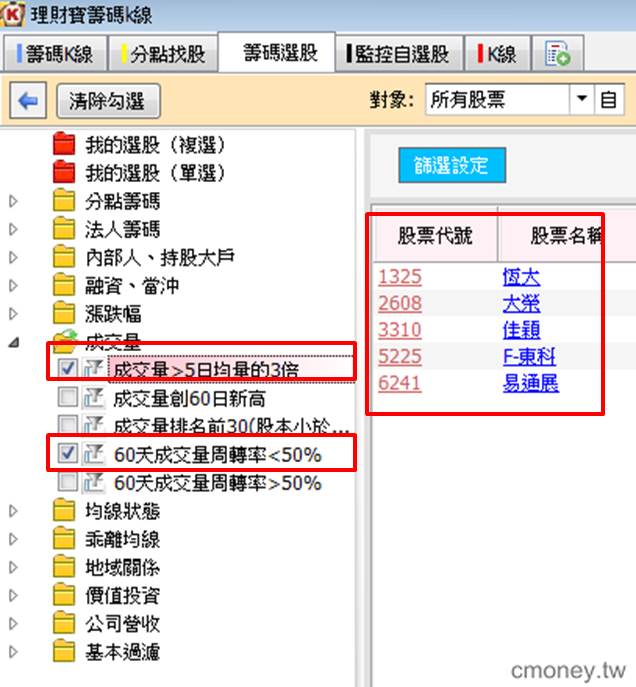
Task: Expand the 均線狀態 tree node
Action: coord(13,511)
